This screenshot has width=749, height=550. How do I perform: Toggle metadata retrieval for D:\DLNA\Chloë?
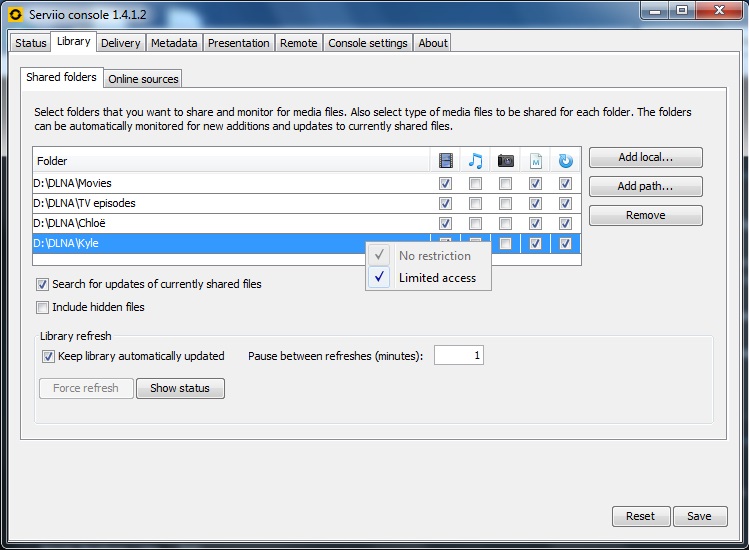click(x=535, y=224)
